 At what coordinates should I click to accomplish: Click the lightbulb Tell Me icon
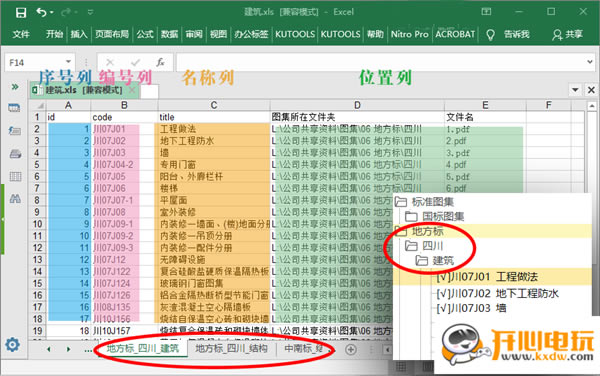[x=490, y=35]
